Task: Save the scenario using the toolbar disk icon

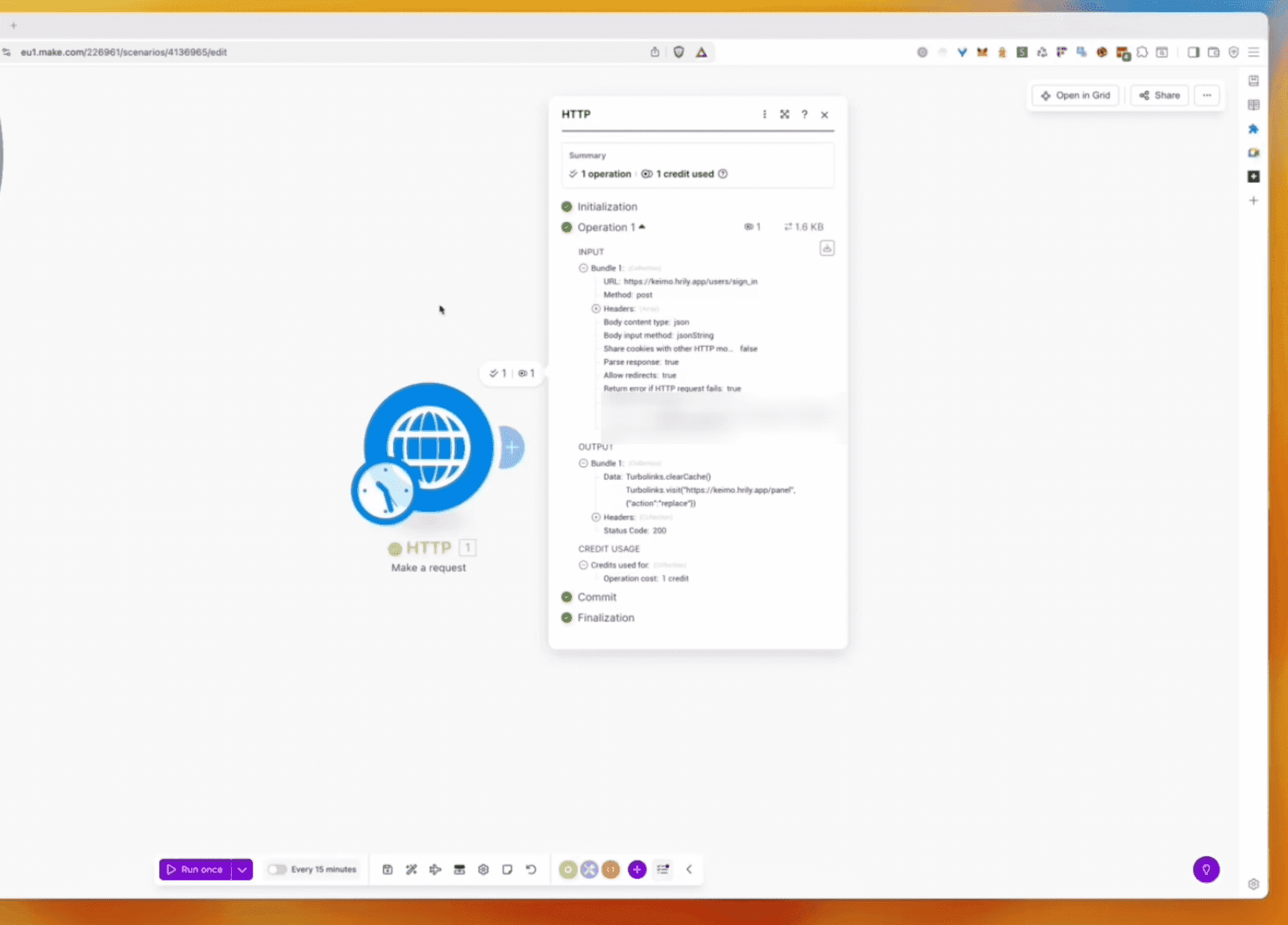Action: tap(387, 869)
